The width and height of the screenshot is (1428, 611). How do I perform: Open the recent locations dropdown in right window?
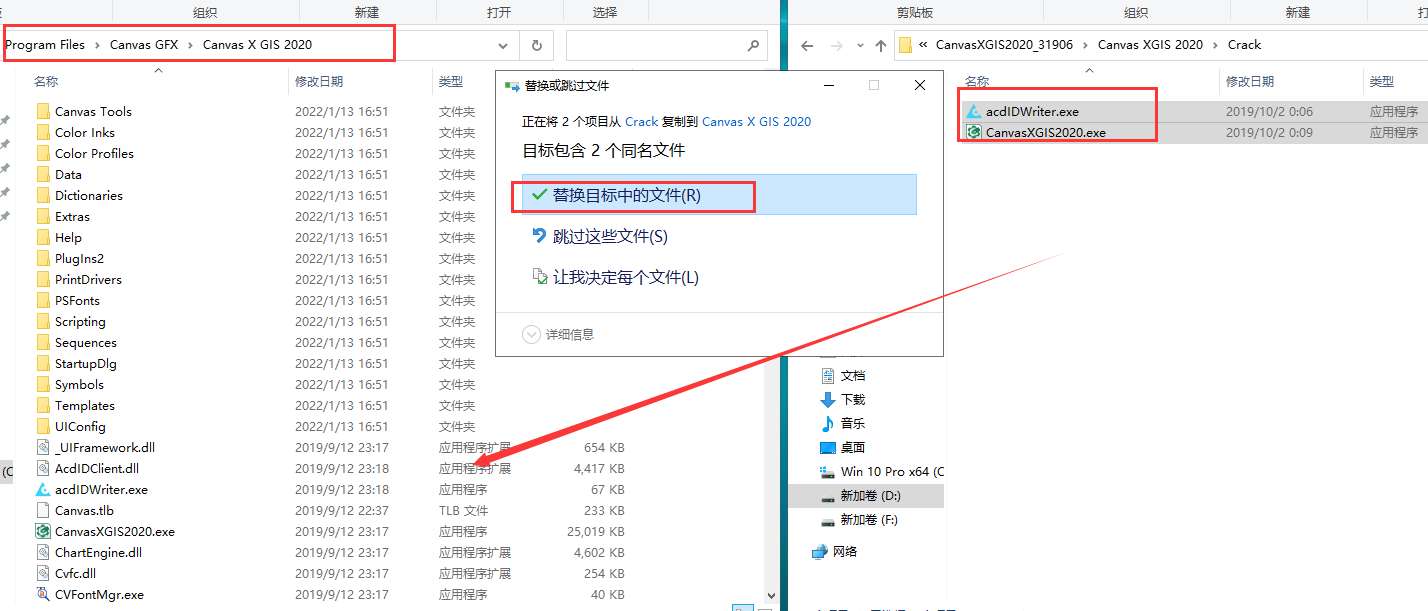click(x=860, y=45)
